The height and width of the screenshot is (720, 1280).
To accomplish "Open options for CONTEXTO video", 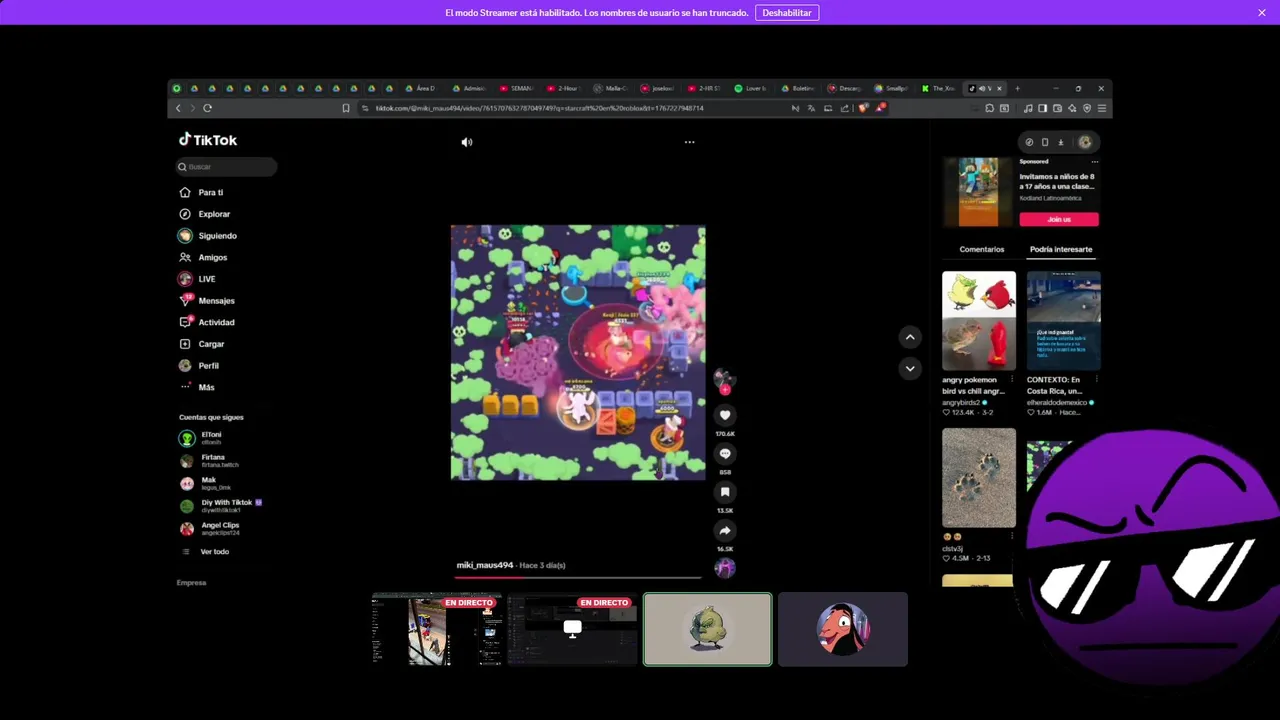I will tap(1097, 380).
